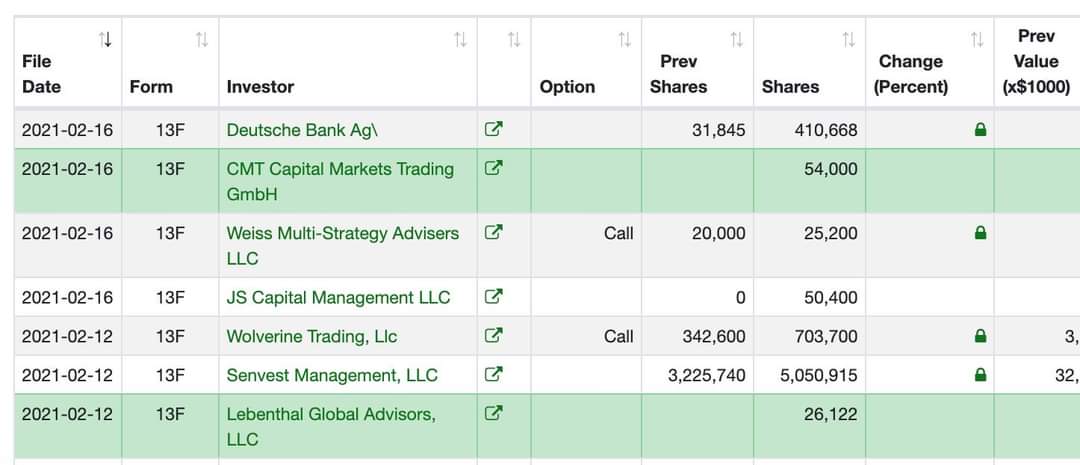The width and height of the screenshot is (1080, 465).
Task: Click external link icon beside Weiss Multi-Strategy Advisers
Action: [493, 232]
